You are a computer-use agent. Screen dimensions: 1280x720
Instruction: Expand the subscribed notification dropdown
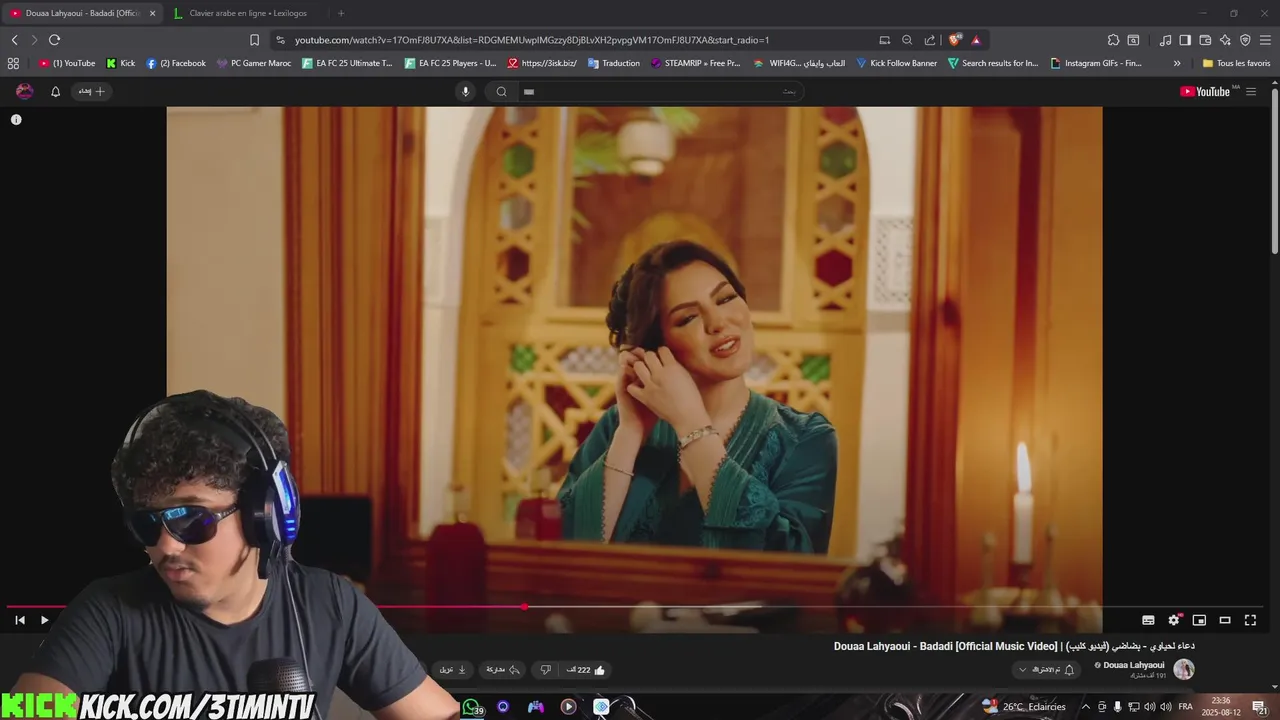[x=1045, y=669]
